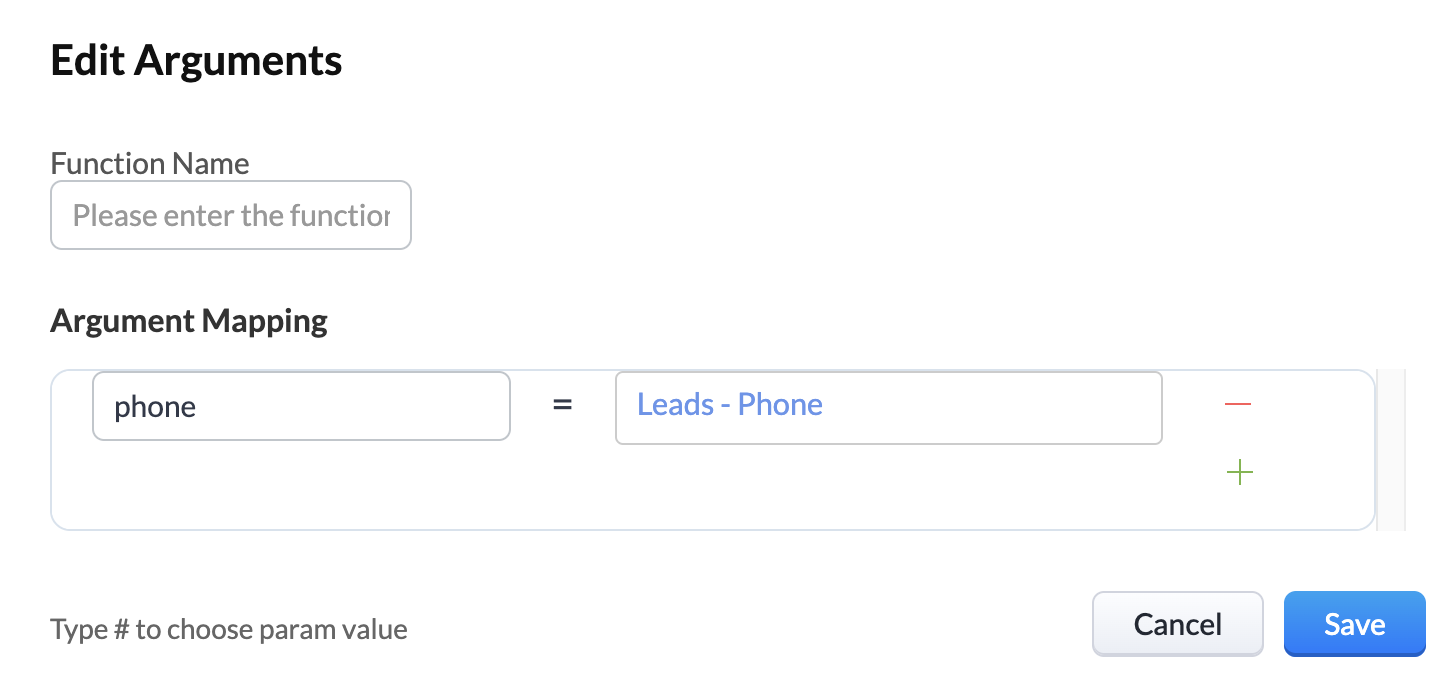Click the Argument Mapping section label

tap(189, 321)
